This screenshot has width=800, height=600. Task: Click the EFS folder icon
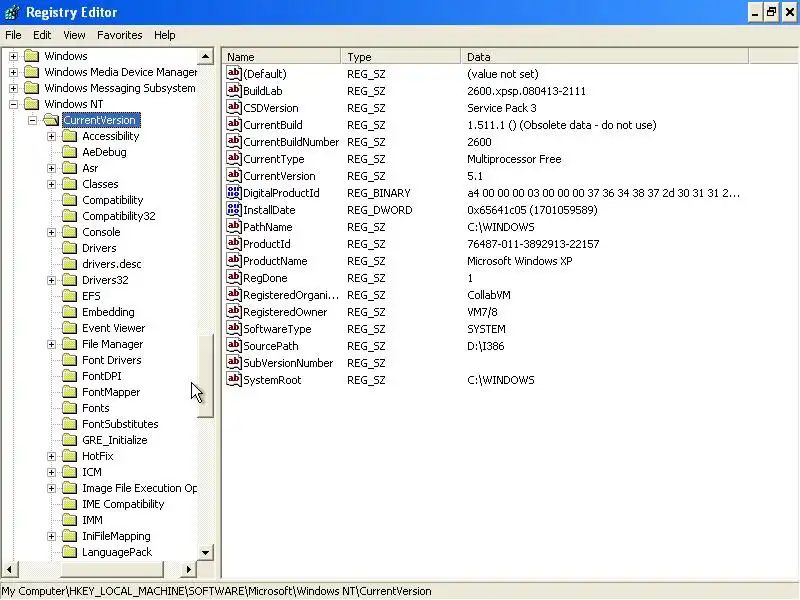coord(69,296)
